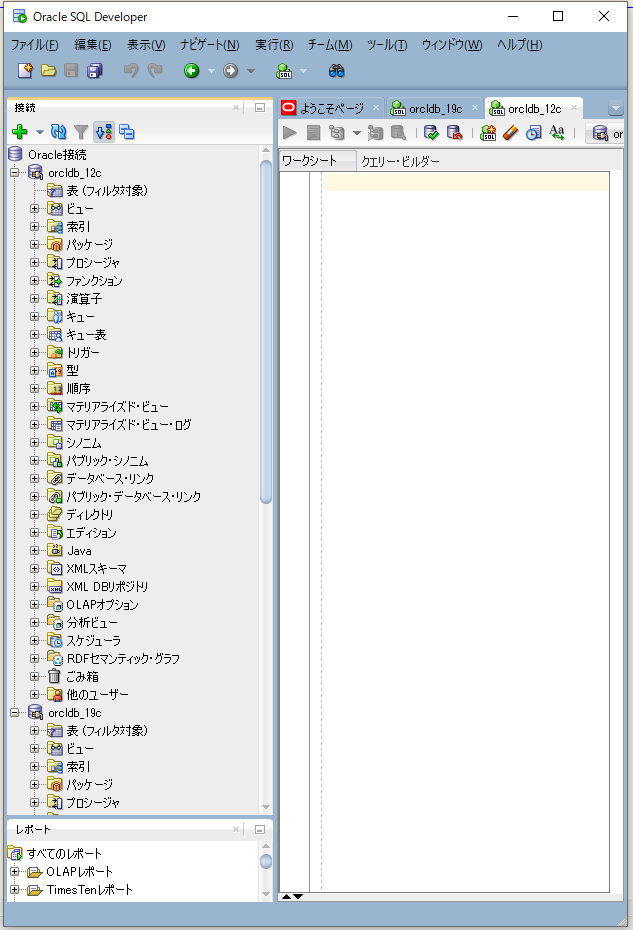This screenshot has height=930, width=633.
Task: Close the 接続 panel with its x
Action: coord(236,107)
